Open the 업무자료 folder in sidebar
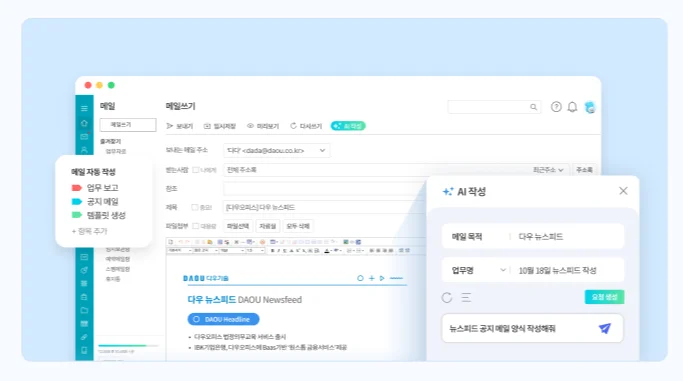Image resolution: width=683 pixels, height=381 pixels. click(115, 151)
